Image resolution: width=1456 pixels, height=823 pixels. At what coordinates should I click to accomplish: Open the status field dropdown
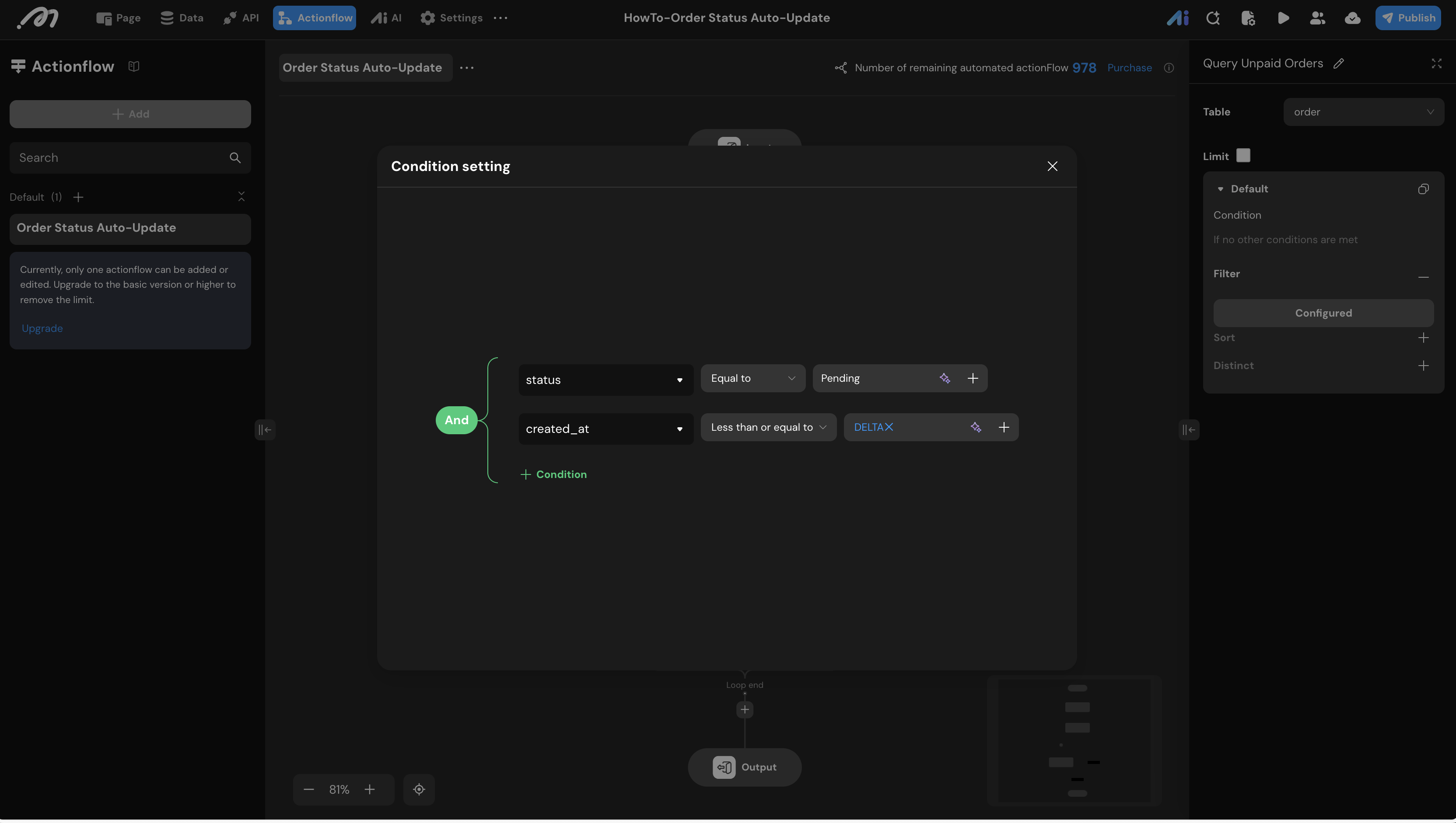(x=605, y=380)
